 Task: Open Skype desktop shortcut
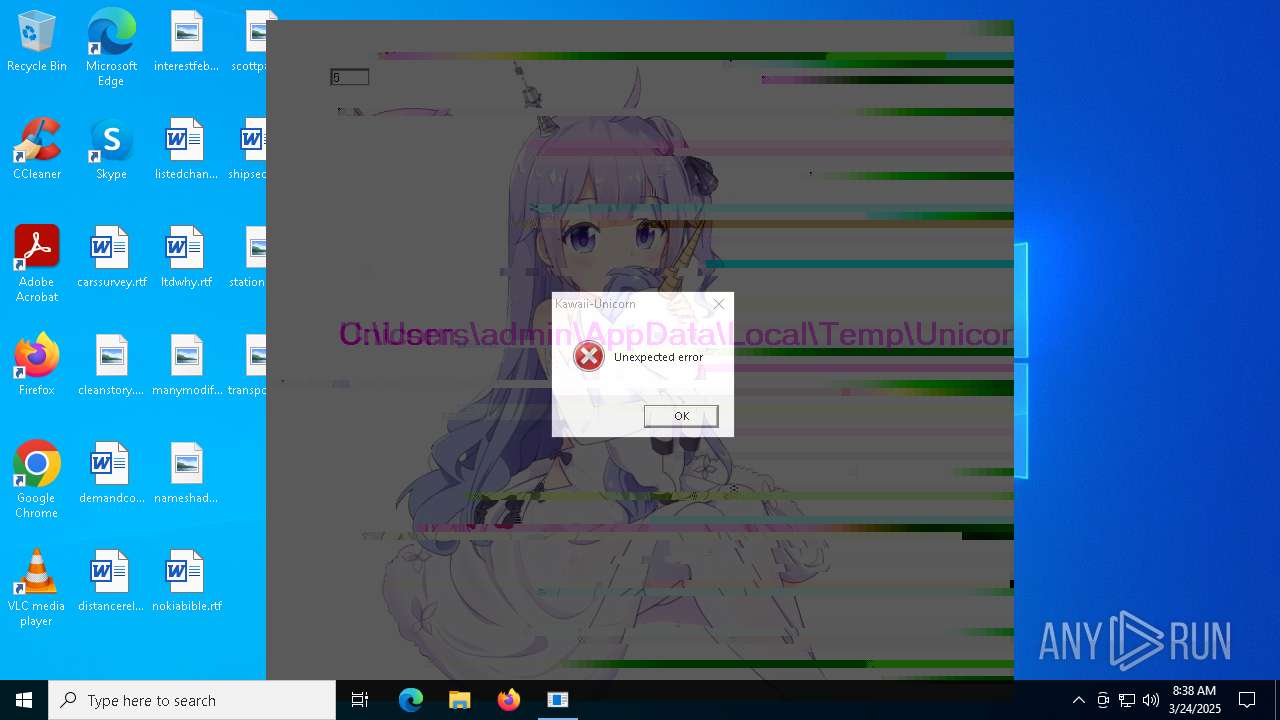click(x=111, y=150)
